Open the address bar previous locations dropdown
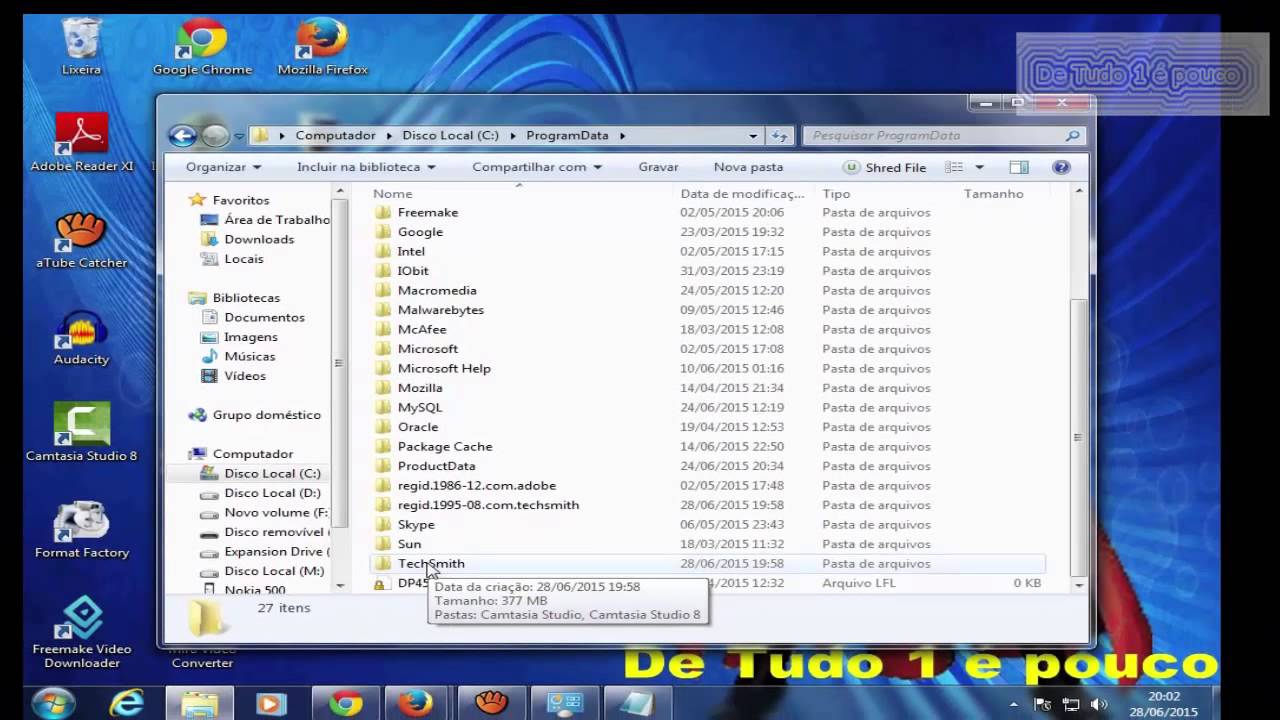The image size is (1280, 720). point(753,135)
